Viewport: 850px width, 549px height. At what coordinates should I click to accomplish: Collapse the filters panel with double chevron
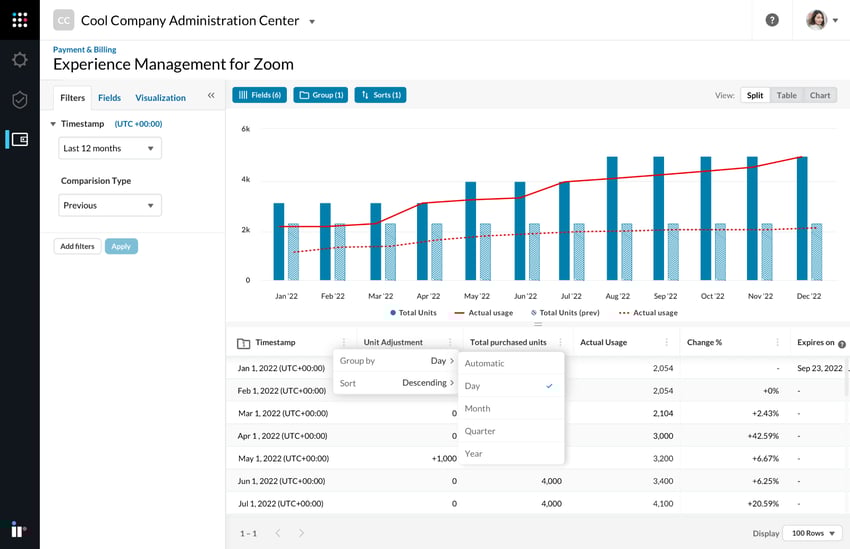pos(211,96)
